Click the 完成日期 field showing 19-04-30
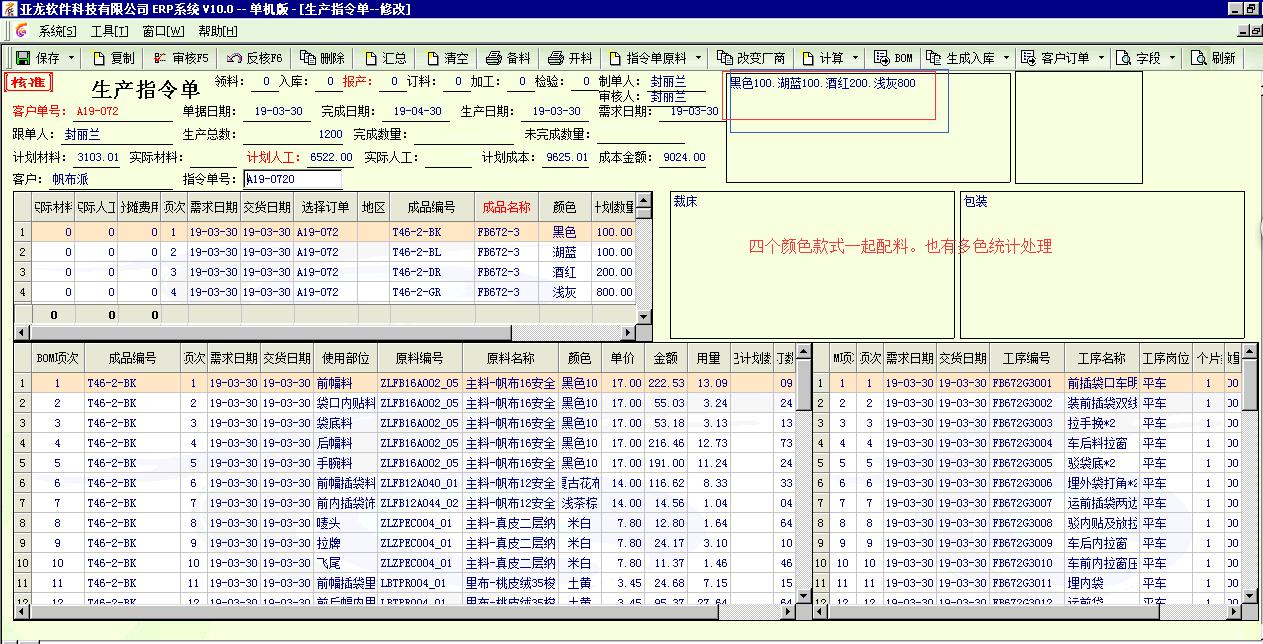The height and width of the screenshot is (644, 1263). 417,112
